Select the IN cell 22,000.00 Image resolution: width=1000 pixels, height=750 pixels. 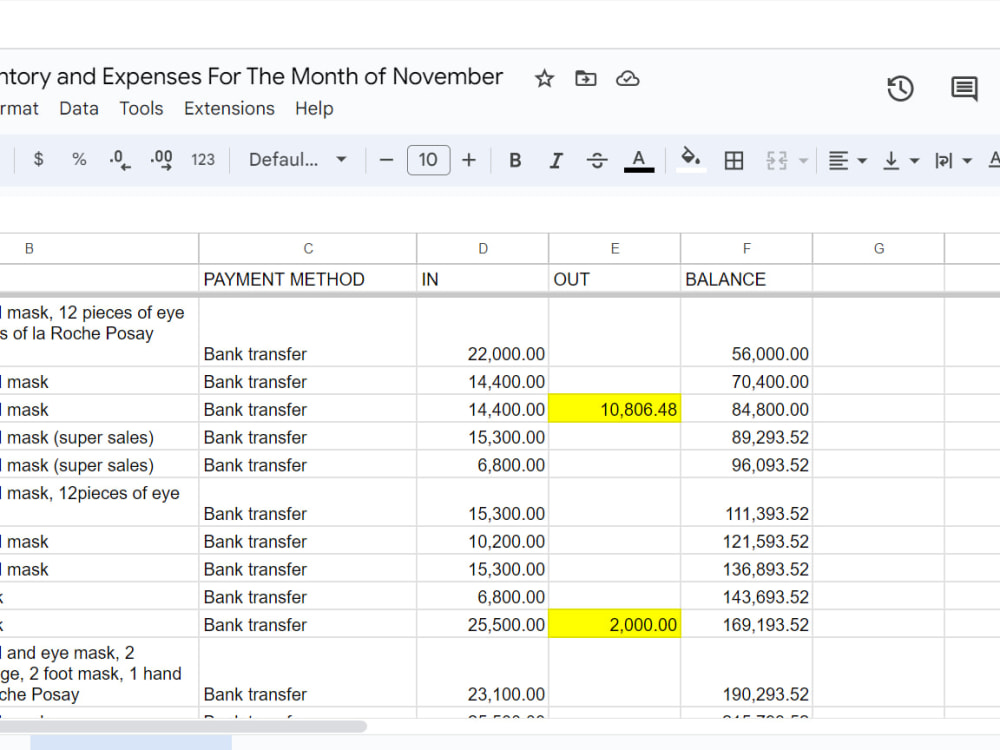pos(483,332)
